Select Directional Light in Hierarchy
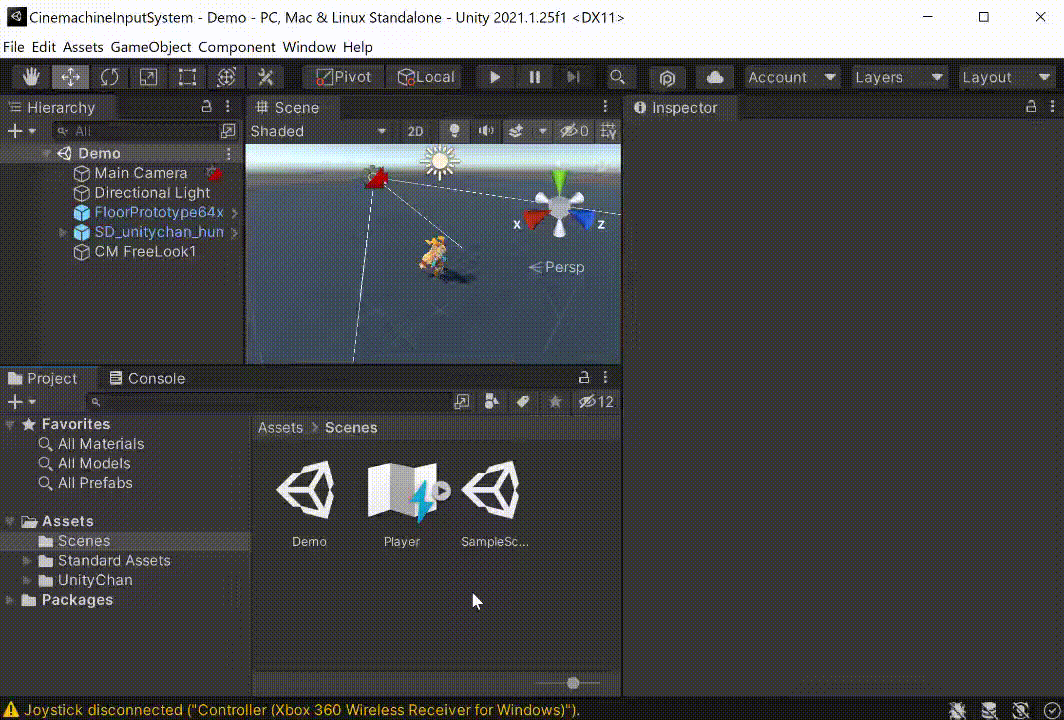The image size is (1064, 720). 151,193
